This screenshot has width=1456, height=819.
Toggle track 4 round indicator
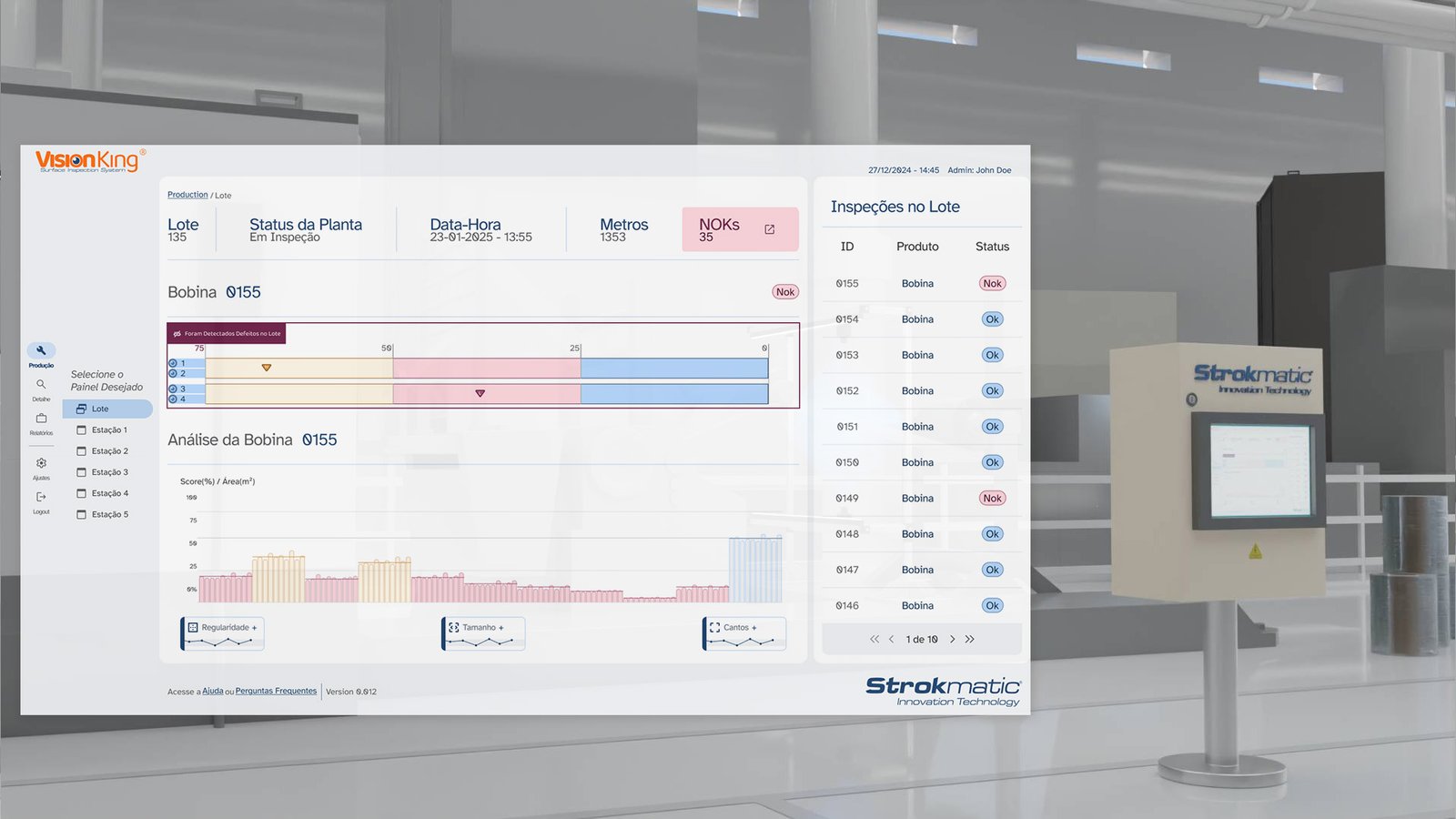[x=173, y=399]
